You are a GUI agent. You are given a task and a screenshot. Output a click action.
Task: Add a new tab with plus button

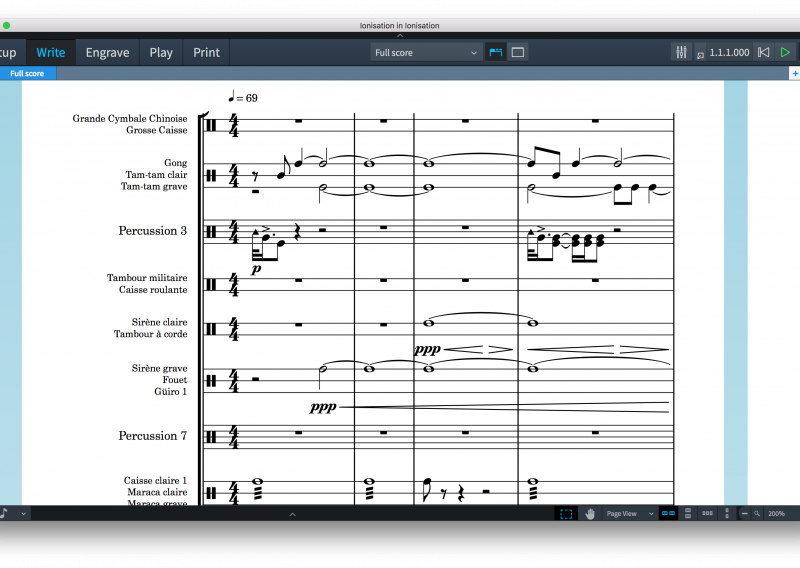point(794,73)
